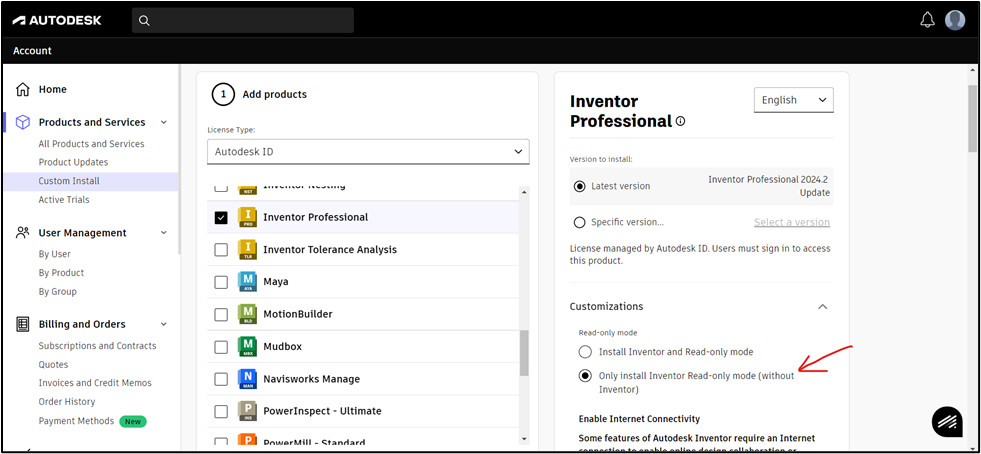Click the info icon beside Inventor Professional
The height and width of the screenshot is (454, 981).
(681, 122)
